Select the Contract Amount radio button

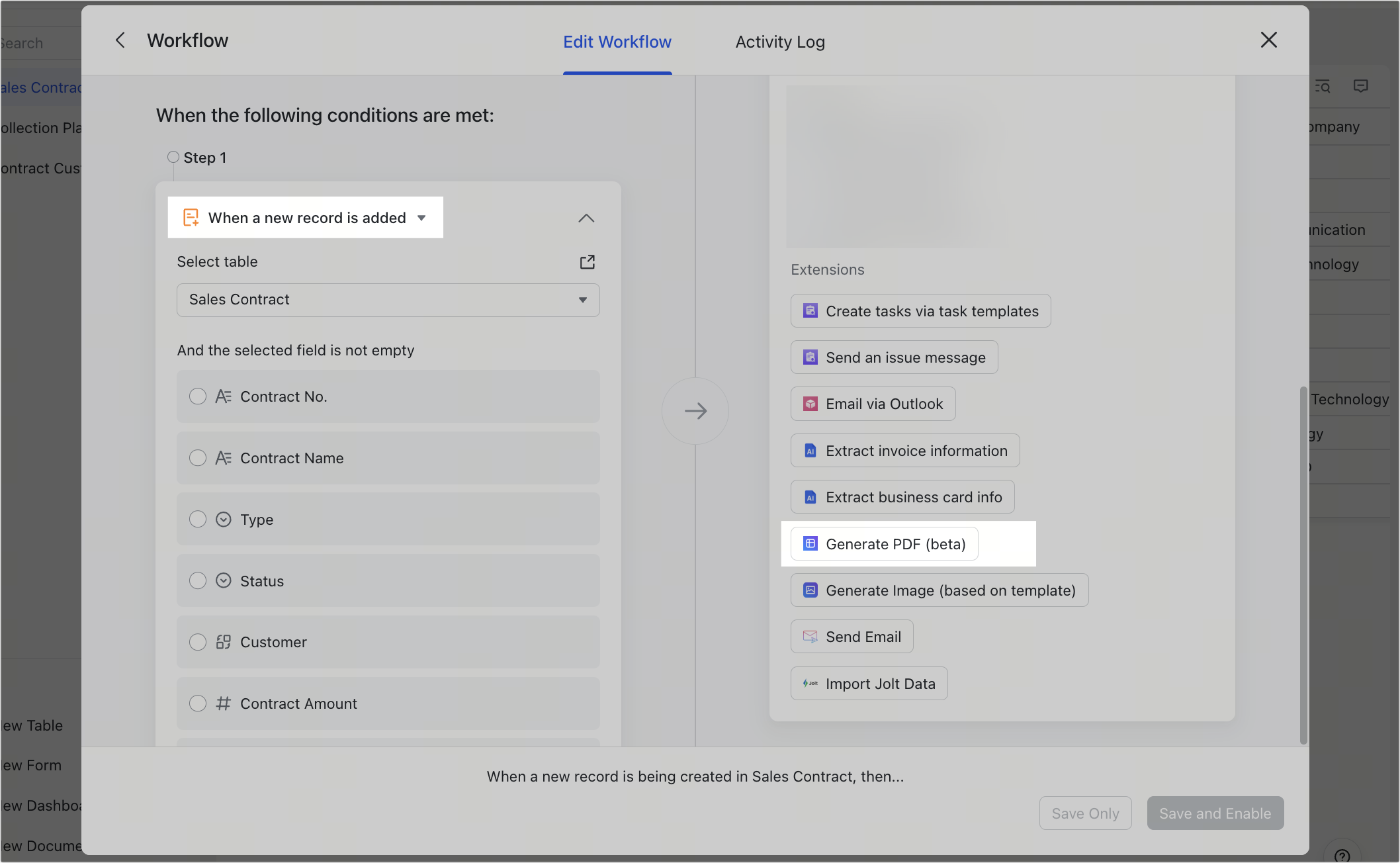tap(197, 704)
